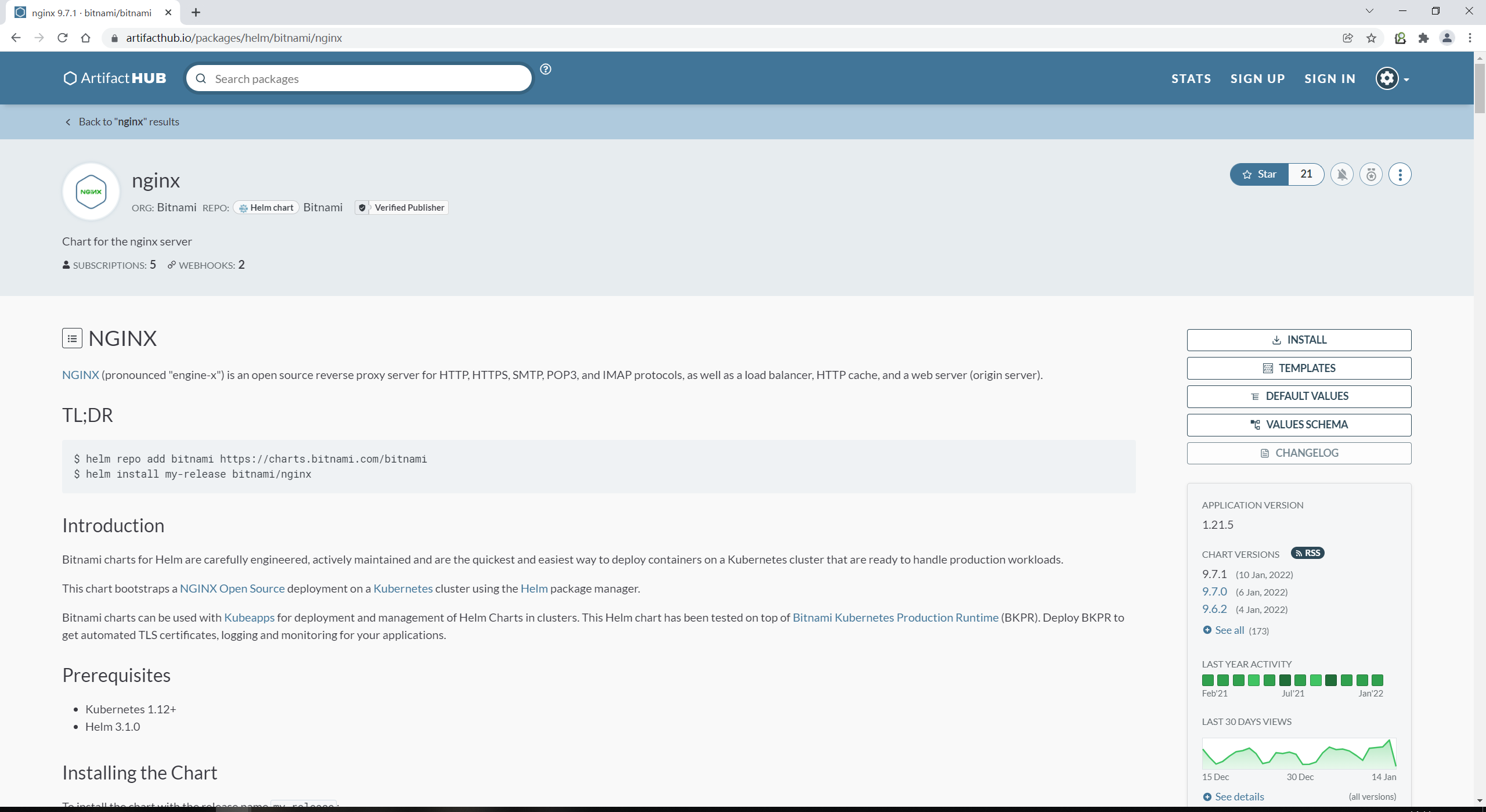The image size is (1486, 812).
Task: Open the three-dots more options menu
Action: coord(1400,174)
